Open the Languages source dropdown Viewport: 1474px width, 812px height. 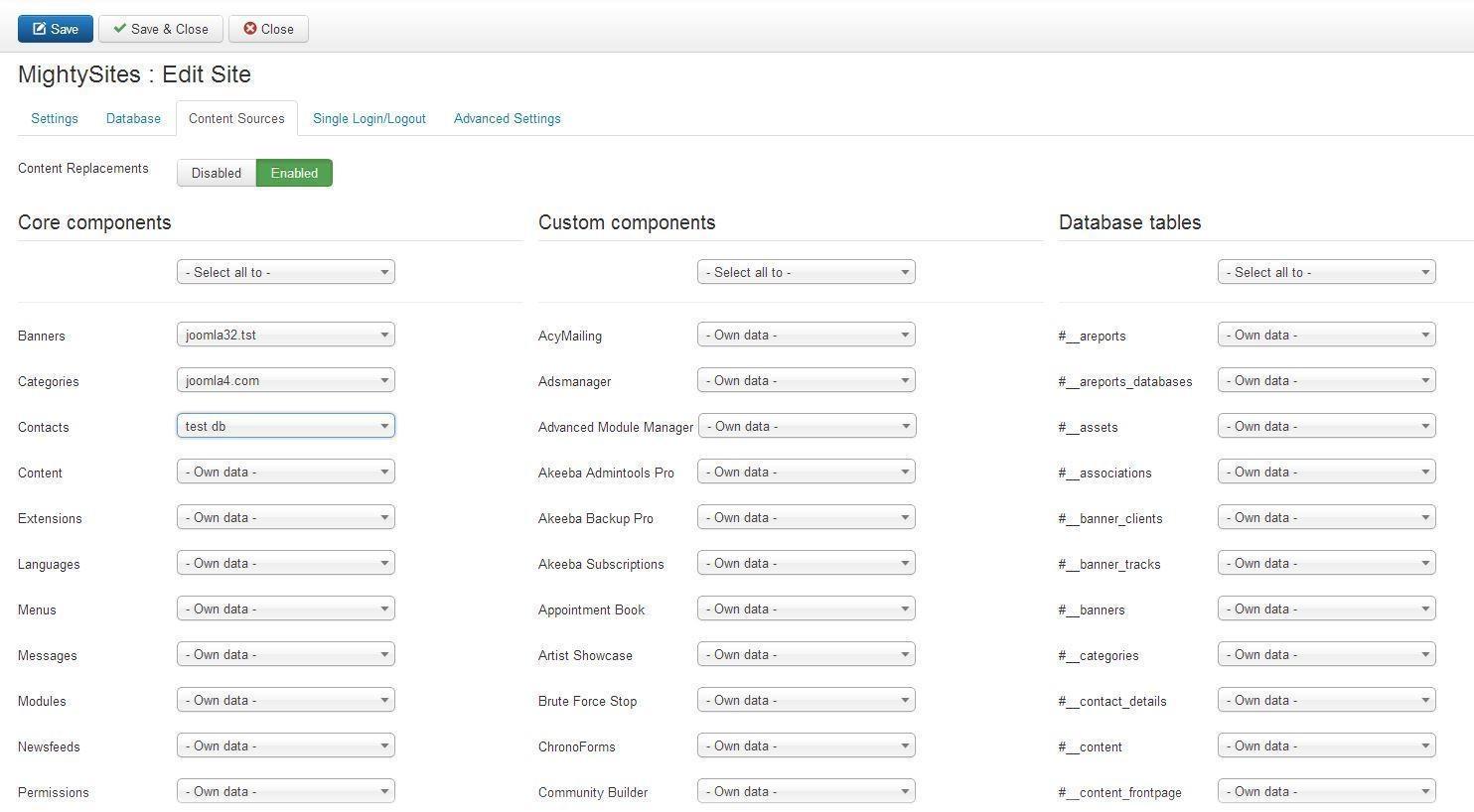pyautogui.click(x=286, y=563)
